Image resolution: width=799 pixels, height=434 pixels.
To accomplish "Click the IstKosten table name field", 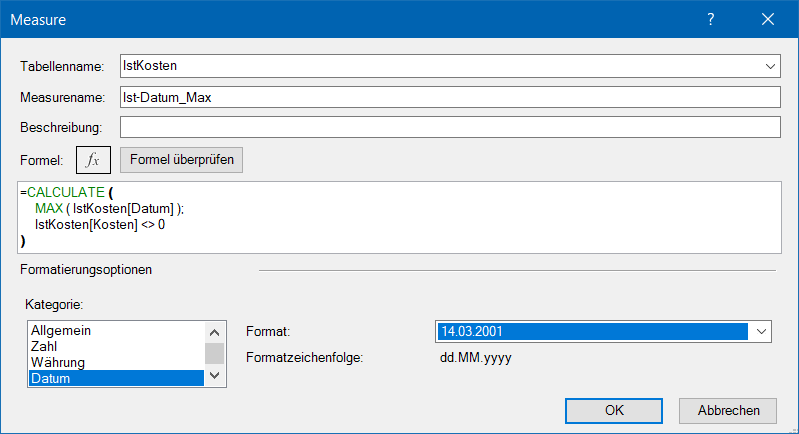I will tap(438, 66).
